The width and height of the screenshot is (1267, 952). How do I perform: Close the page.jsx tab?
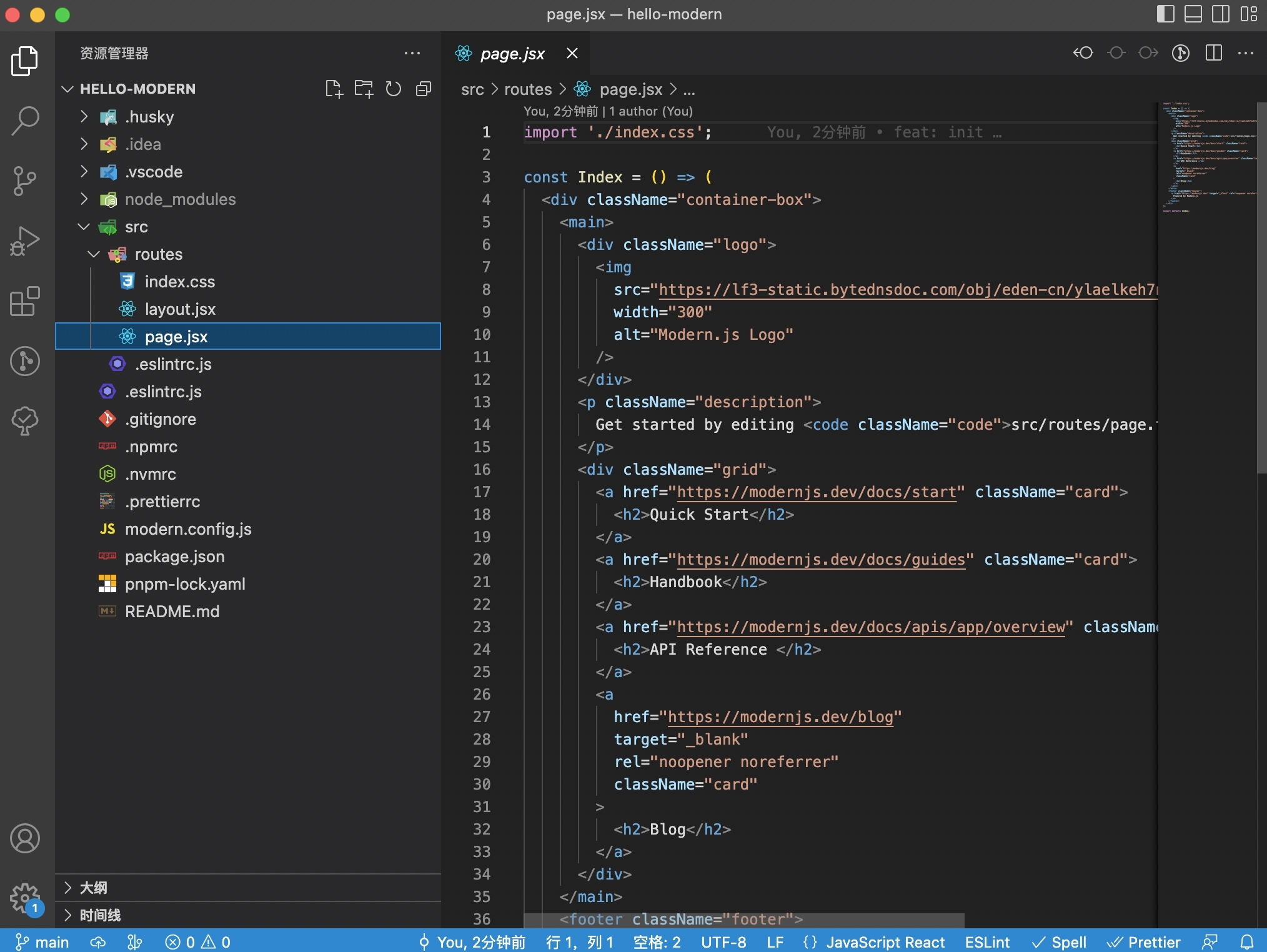pos(572,53)
